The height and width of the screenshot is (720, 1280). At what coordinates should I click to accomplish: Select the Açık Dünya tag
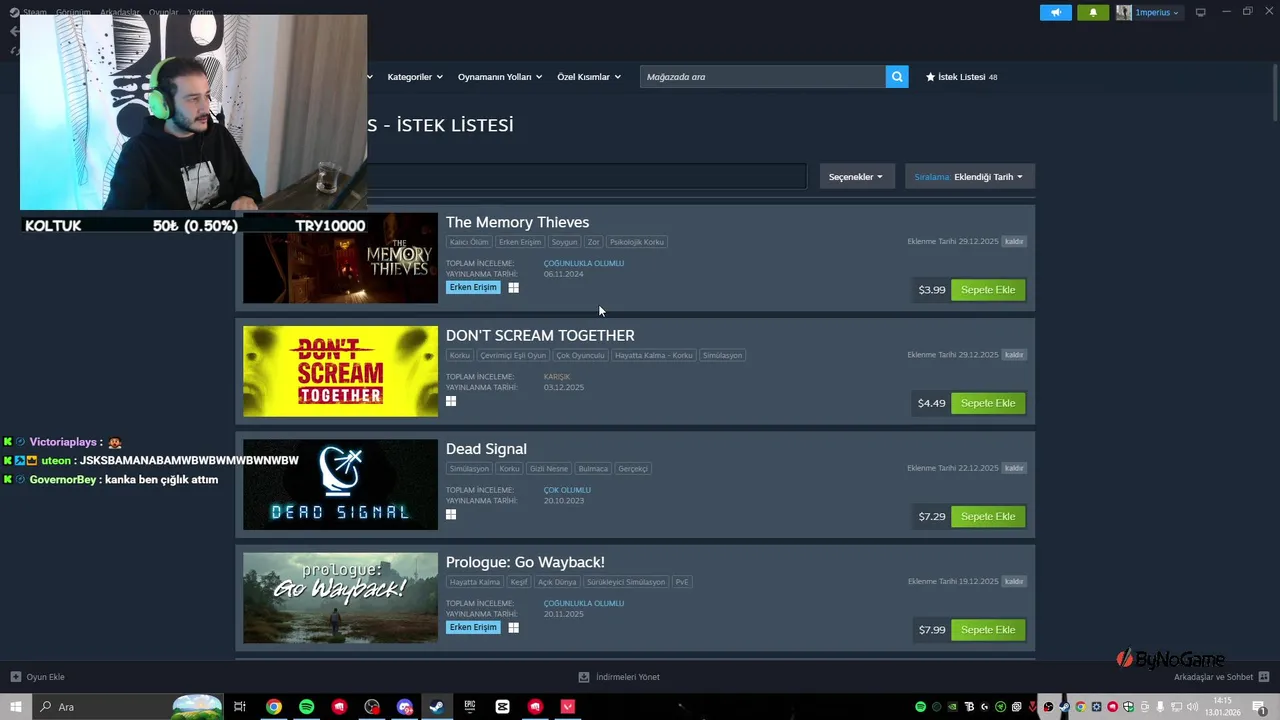tap(558, 582)
